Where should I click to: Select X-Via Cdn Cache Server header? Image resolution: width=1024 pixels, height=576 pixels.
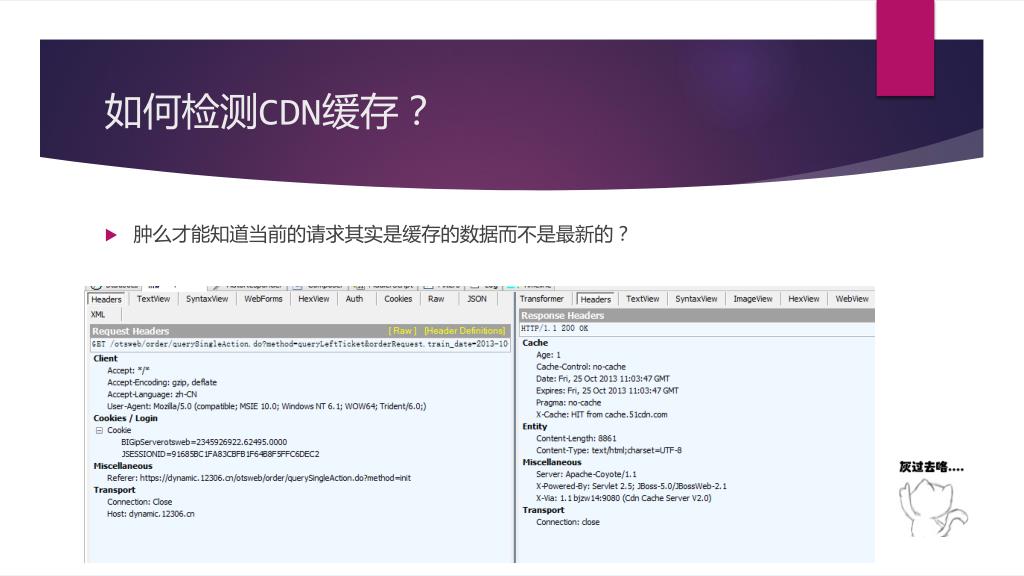(624, 498)
